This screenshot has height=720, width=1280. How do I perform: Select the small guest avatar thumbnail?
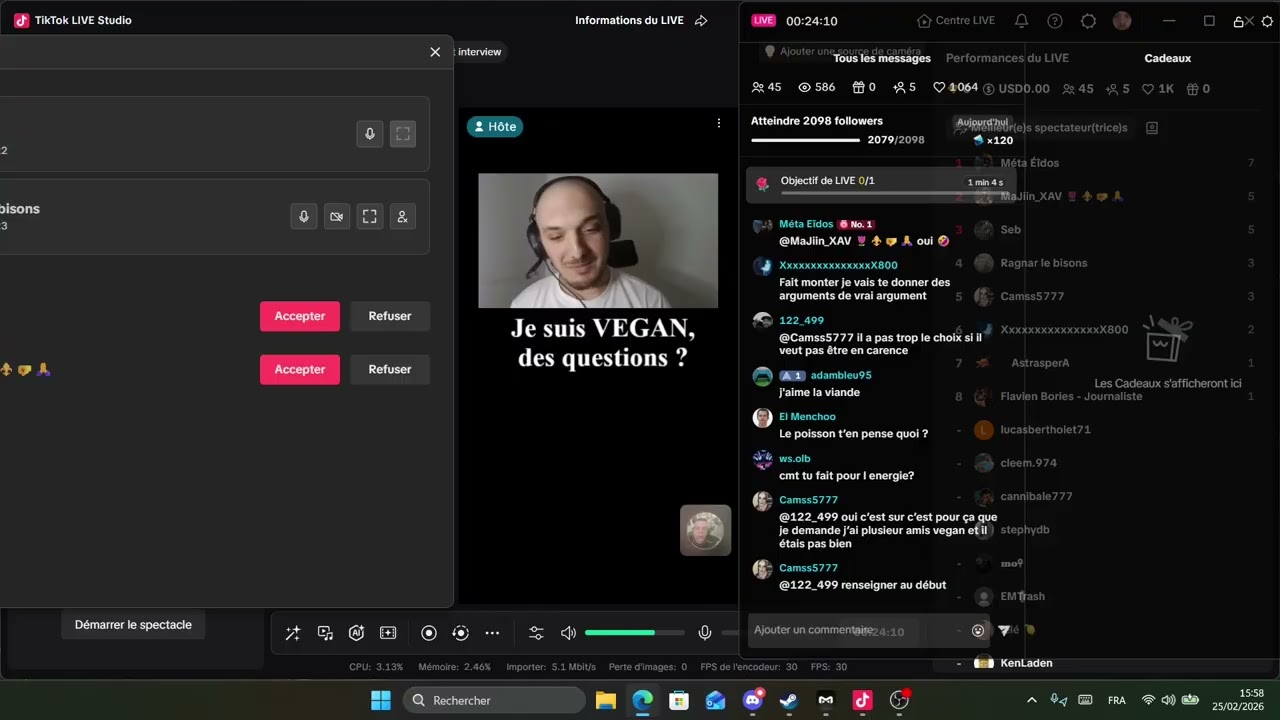705,530
